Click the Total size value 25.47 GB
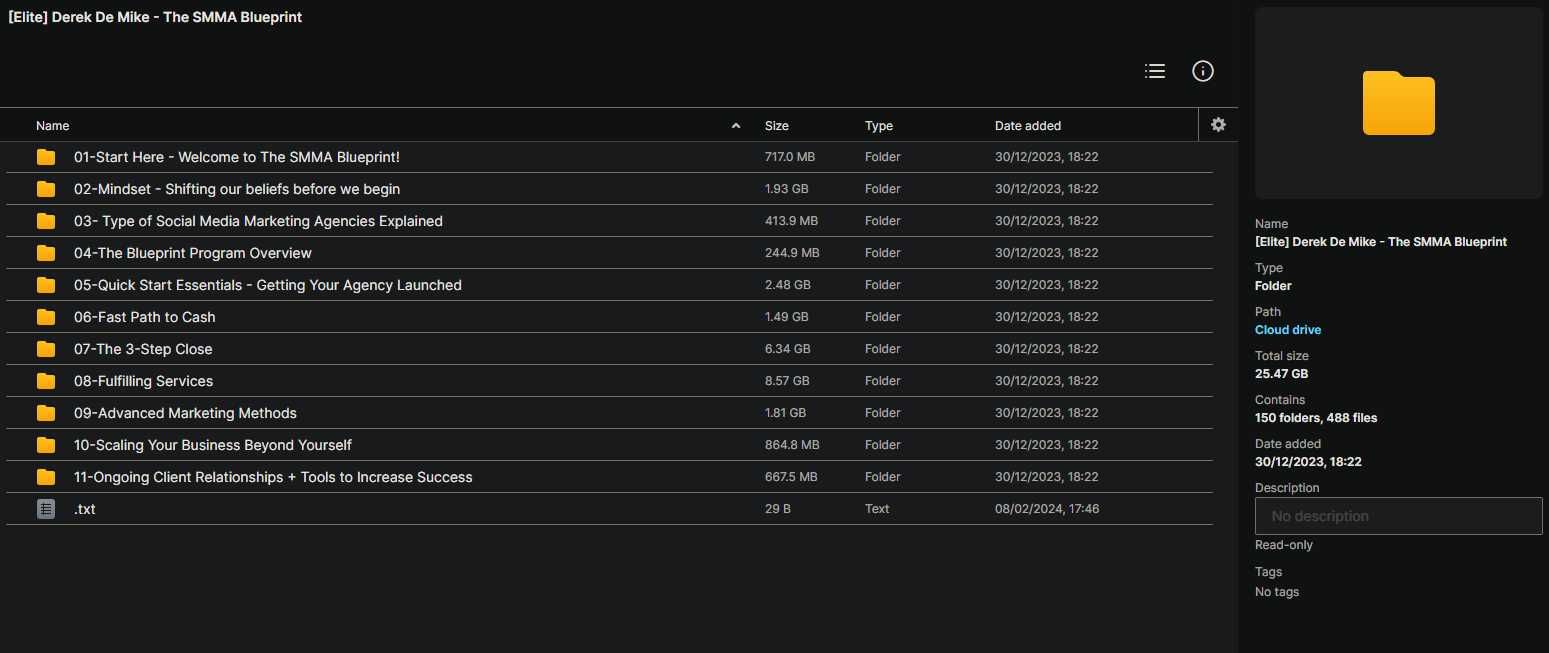 pyautogui.click(x=1281, y=374)
